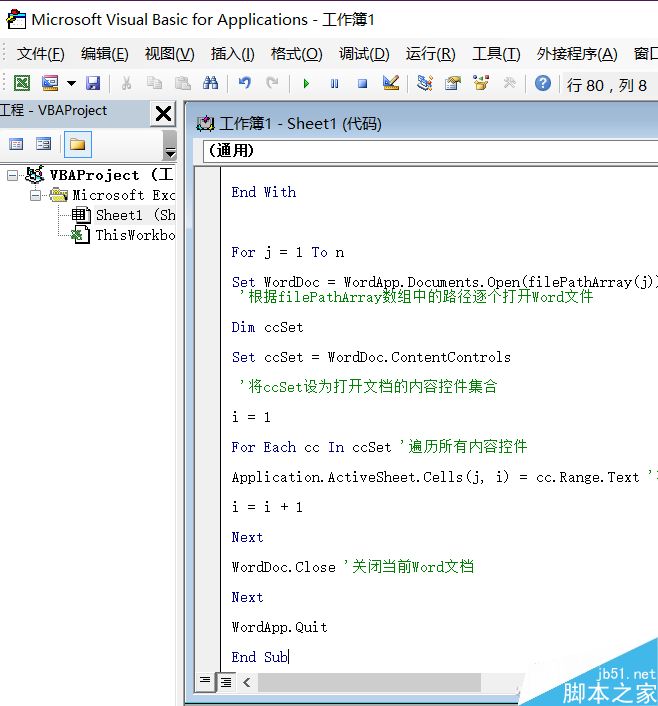This screenshot has width=658, height=706.
Task: Click the horizontal scrollbar left arrow
Action: (x=246, y=682)
